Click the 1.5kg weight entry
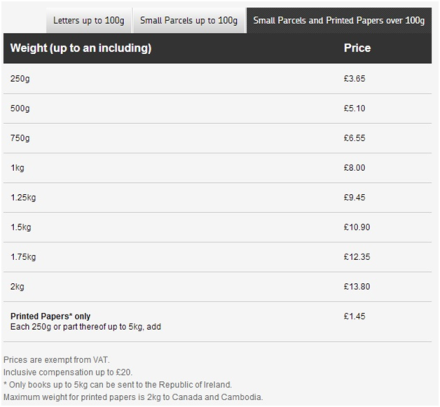Image resolution: width=440 pixels, height=407 pixels. 21,227
